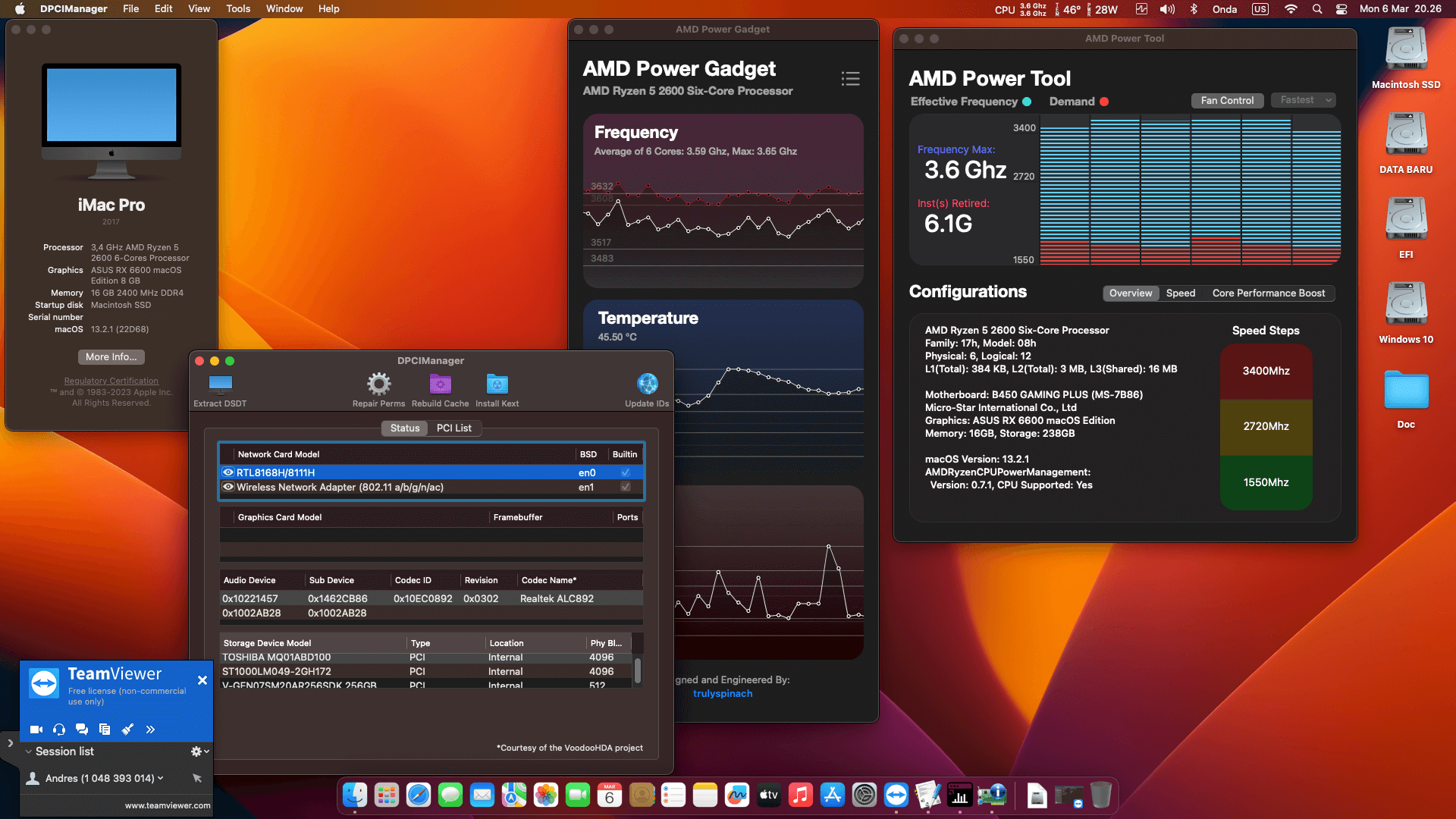Open DPCIManager card icon in dock
1456x819 pixels.
(x=992, y=795)
